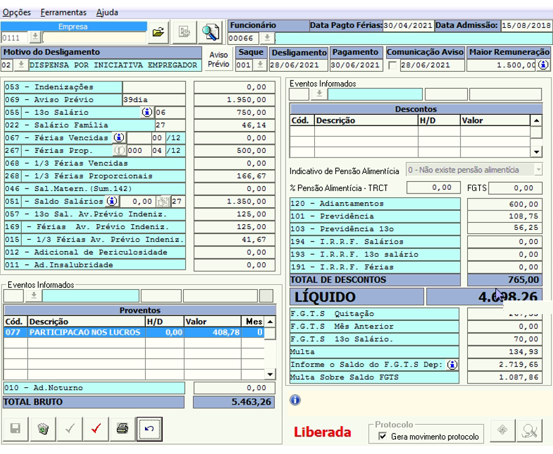Click the magnifier search document icon

pyautogui.click(x=211, y=33)
